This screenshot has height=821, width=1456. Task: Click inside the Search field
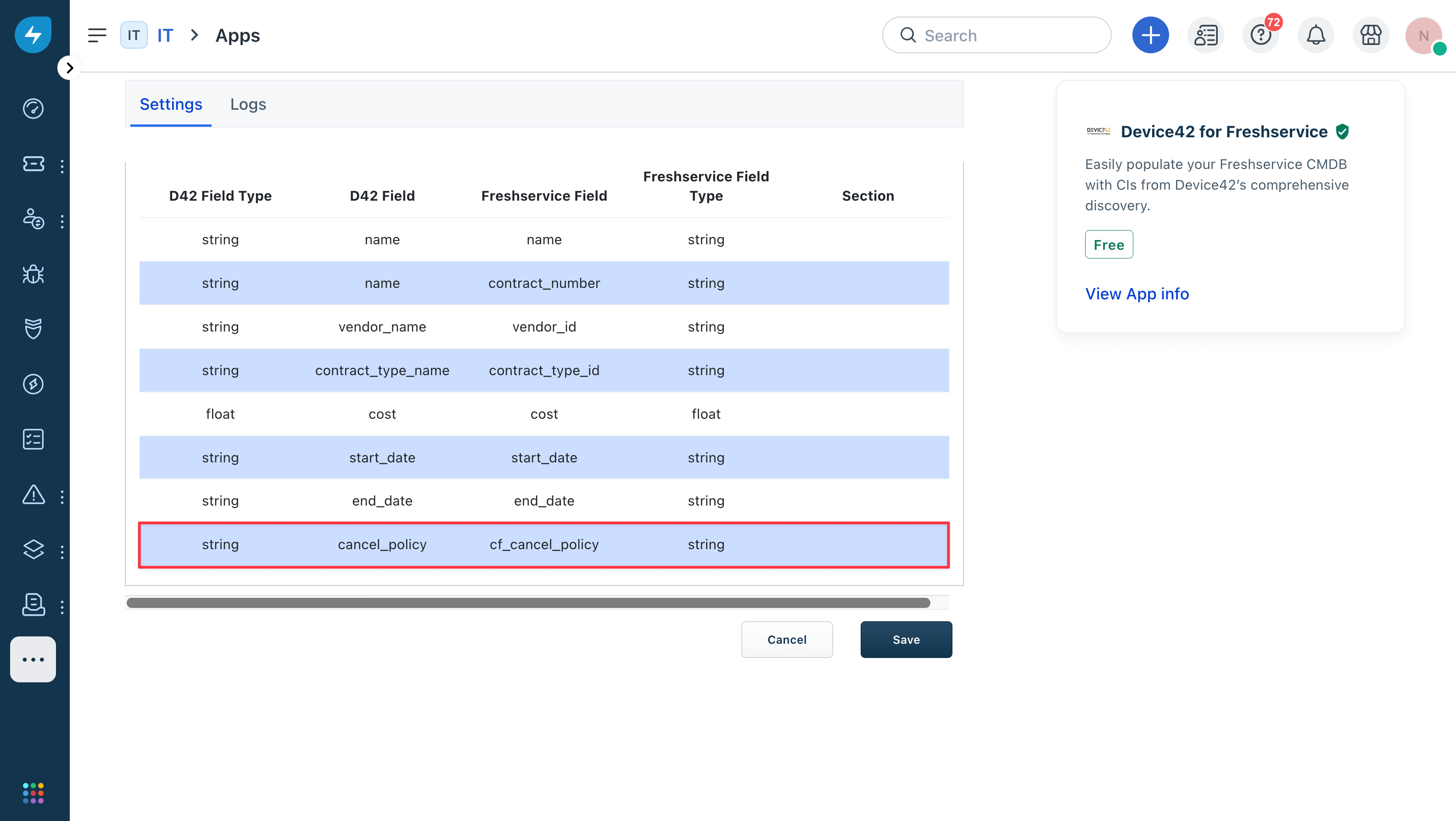[x=997, y=34]
